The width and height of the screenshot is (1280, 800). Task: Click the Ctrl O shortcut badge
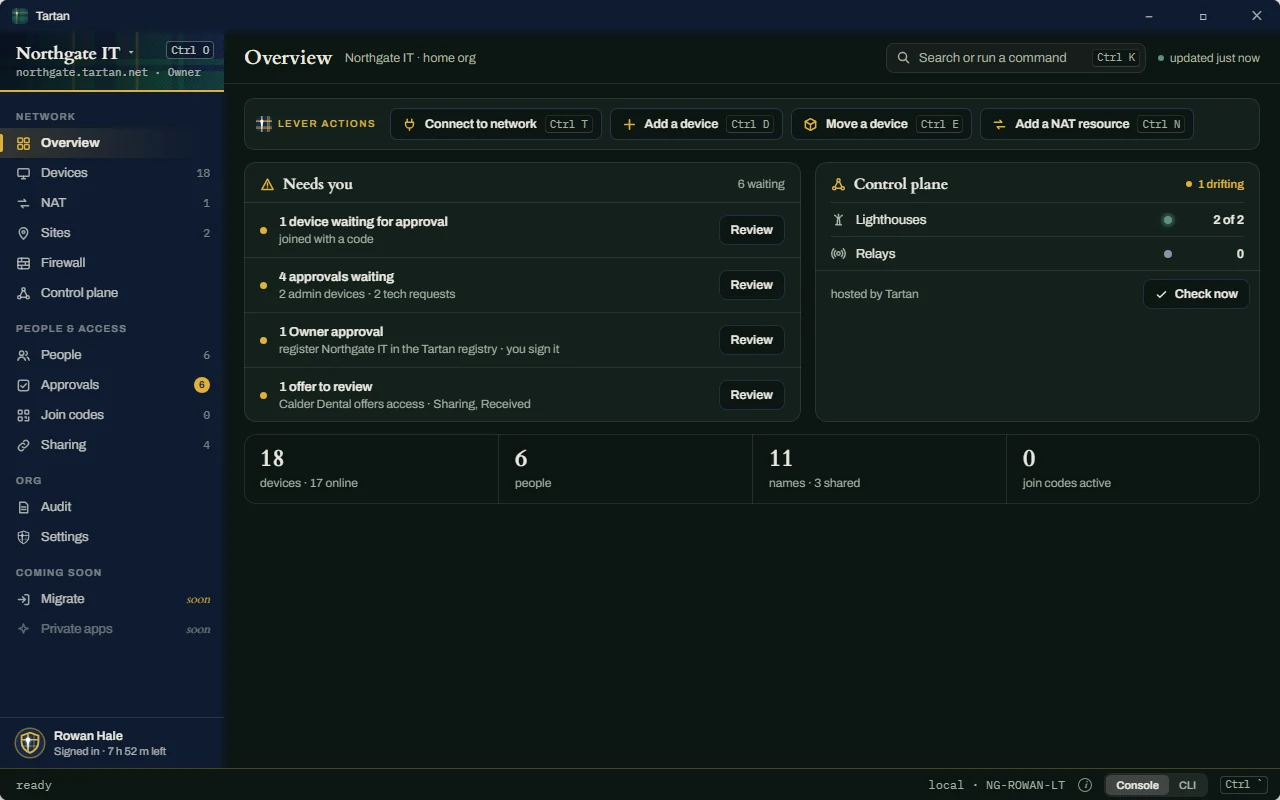point(190,50)
